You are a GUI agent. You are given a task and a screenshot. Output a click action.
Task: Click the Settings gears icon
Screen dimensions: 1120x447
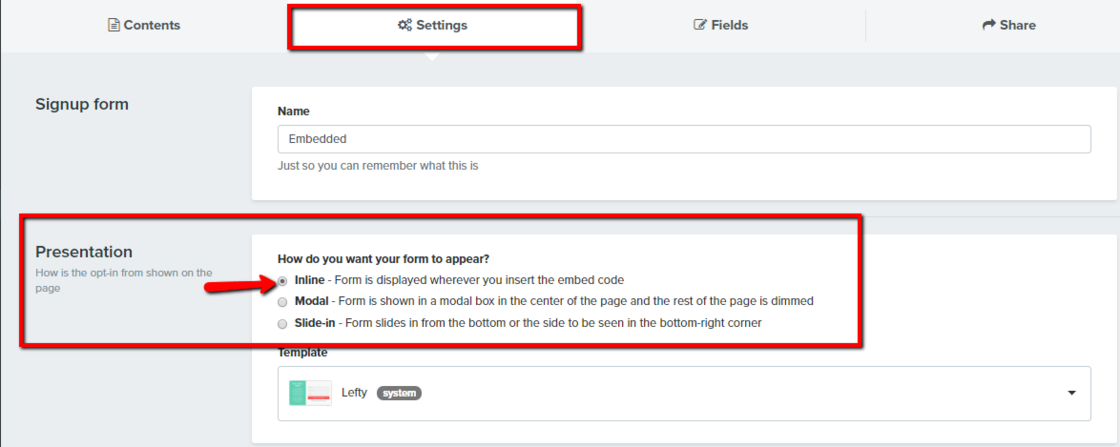(405, 25)
